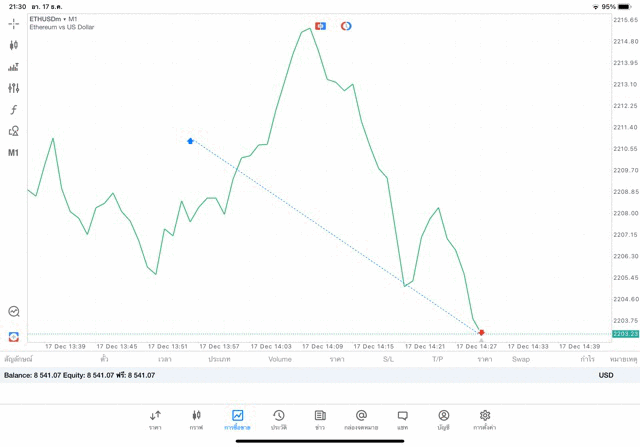The image size is (640, 447).
Task: Tap the red sell marker at the 2203.23 price line
Action: (x=481, y=333)
